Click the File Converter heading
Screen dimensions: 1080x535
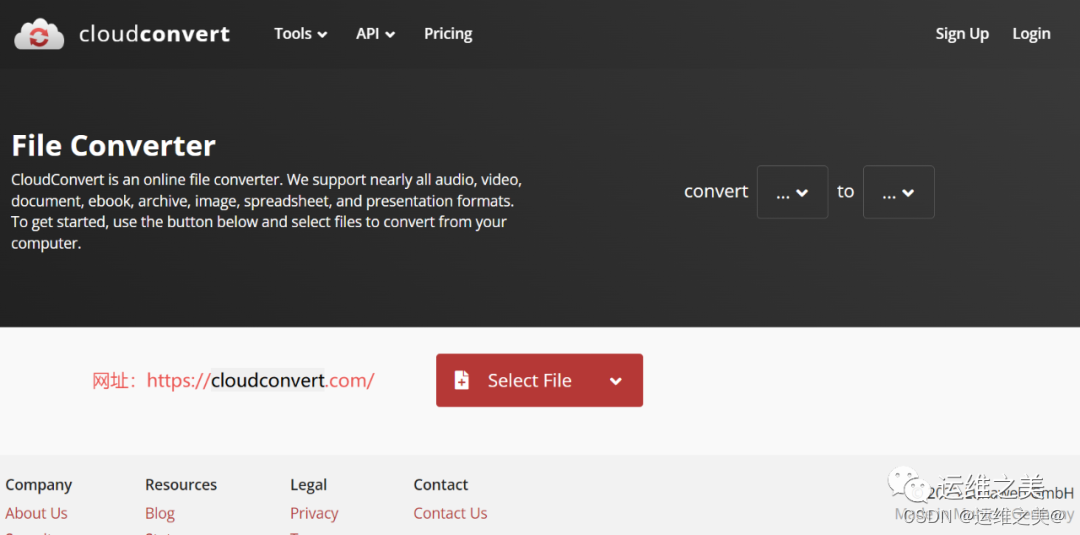(114, 146)
